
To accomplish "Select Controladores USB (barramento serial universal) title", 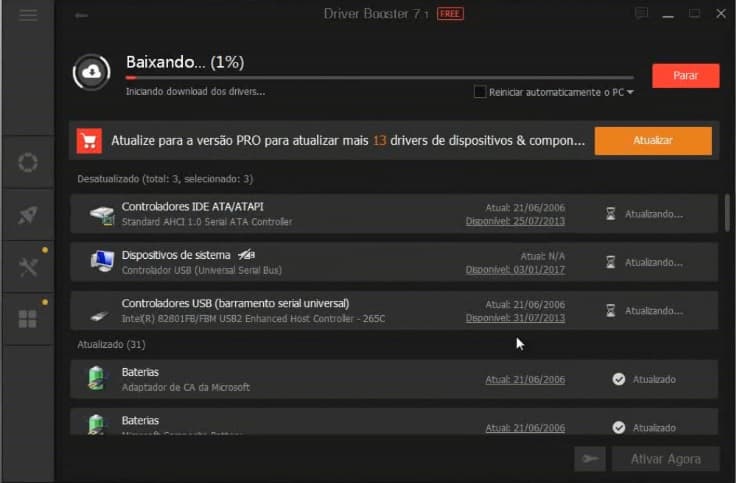I will coord(235,303).
